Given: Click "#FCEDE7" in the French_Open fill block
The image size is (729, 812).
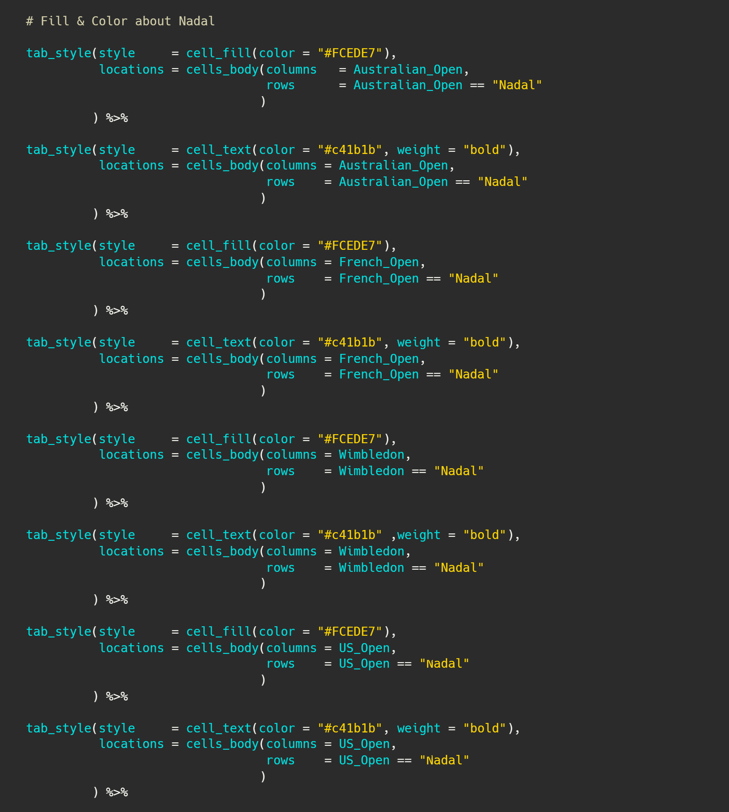Looking at the screenshot, I should (349, 246).
